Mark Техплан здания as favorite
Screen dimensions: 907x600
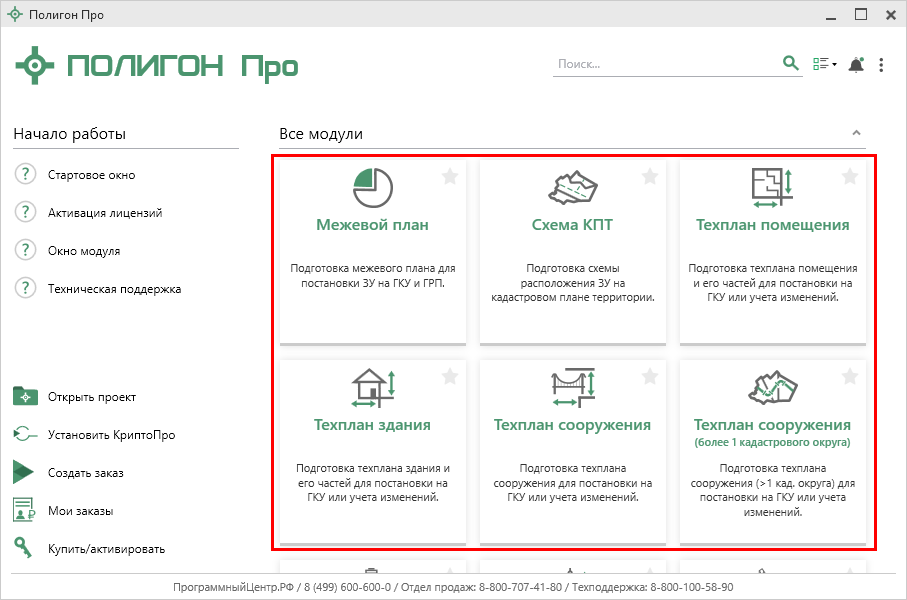[x=450, y=377]
